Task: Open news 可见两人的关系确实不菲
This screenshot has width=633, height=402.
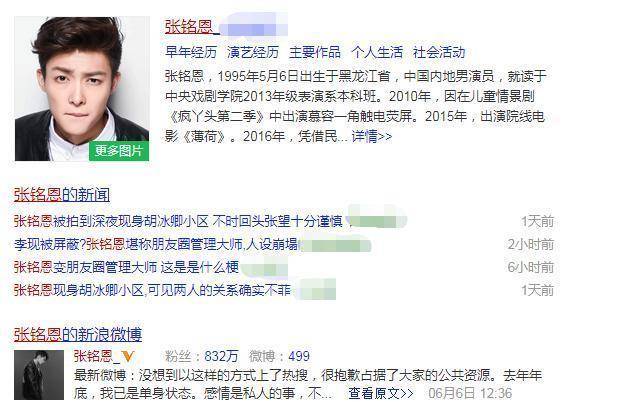Action: (x=152, y=290)
